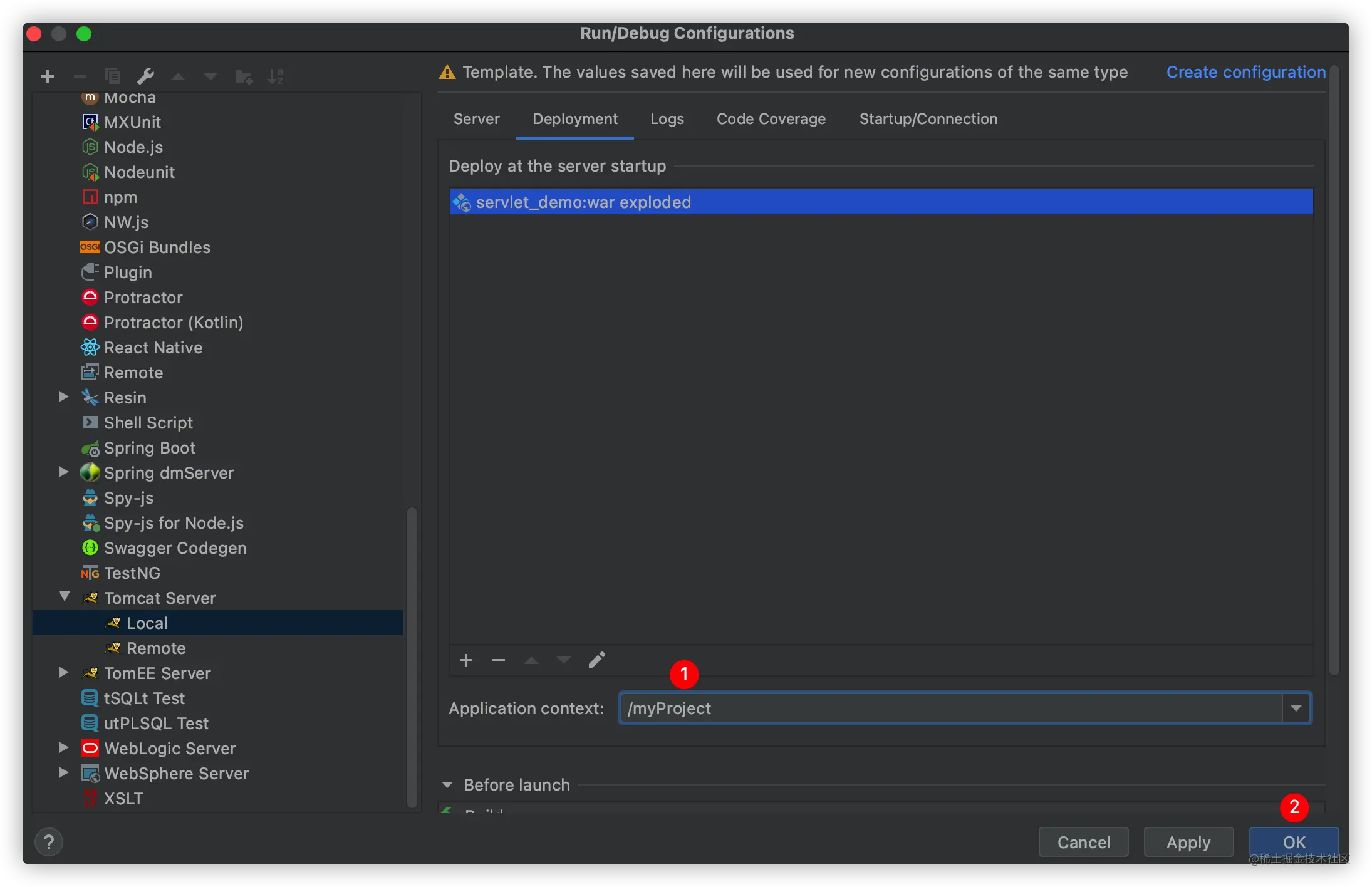This screenshot has width=1372, height=887.
Task: Remove selected artifact with minus icon
Action: [499, 660]
